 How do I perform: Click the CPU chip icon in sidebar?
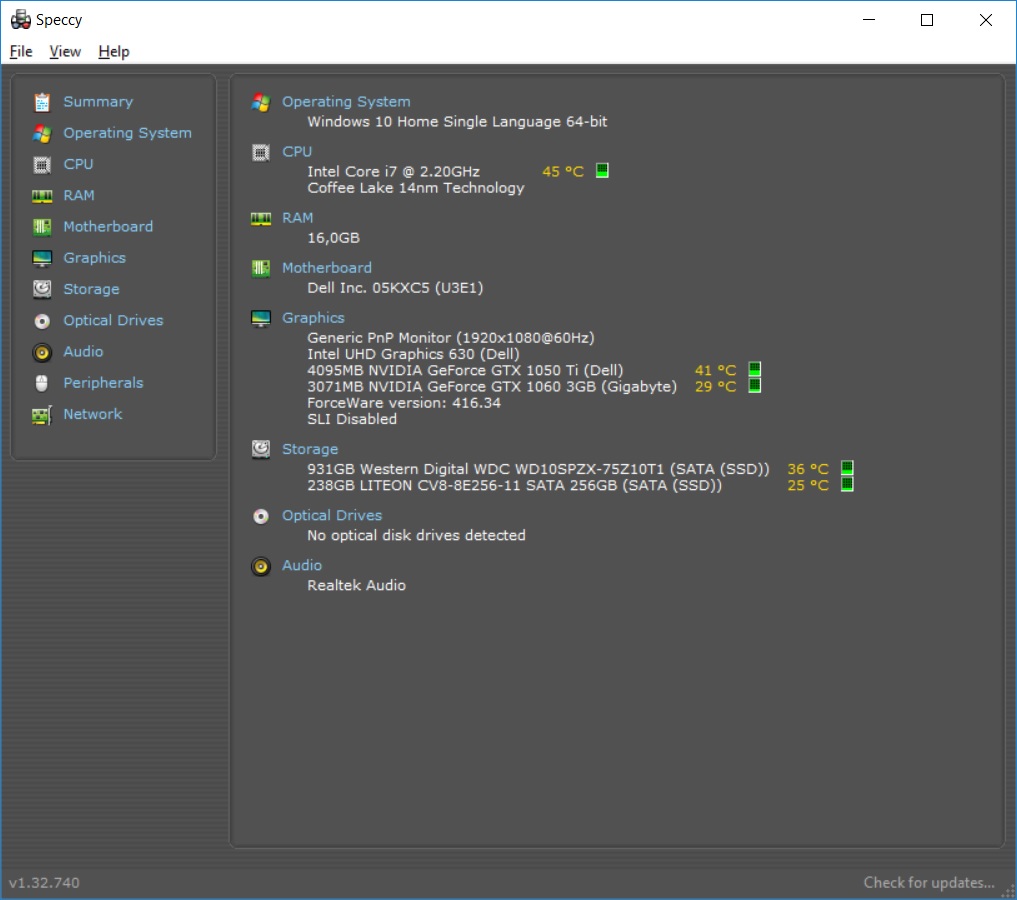coord(42,165)
